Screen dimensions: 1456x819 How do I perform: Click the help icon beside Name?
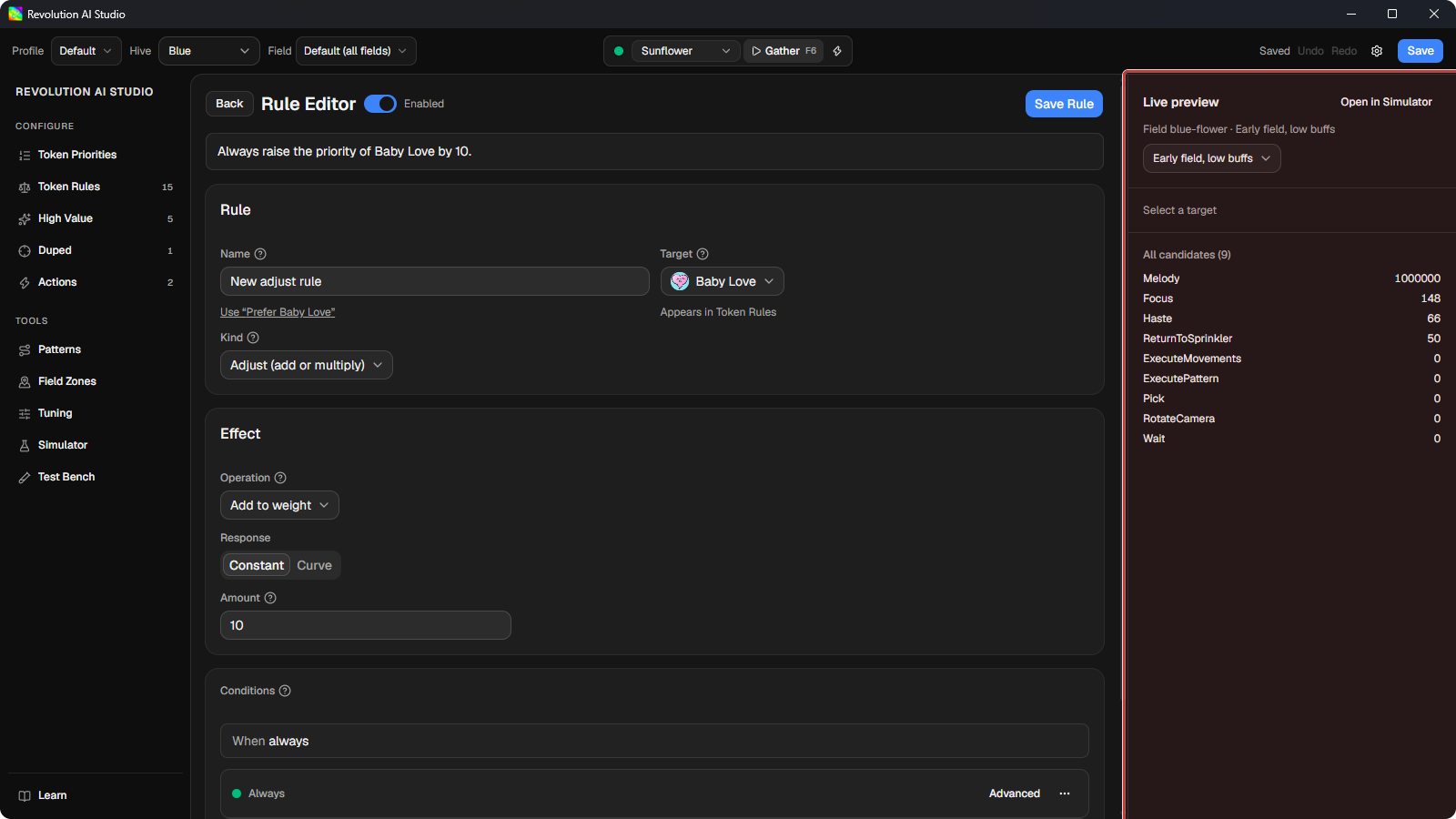(x=260, y=254)
